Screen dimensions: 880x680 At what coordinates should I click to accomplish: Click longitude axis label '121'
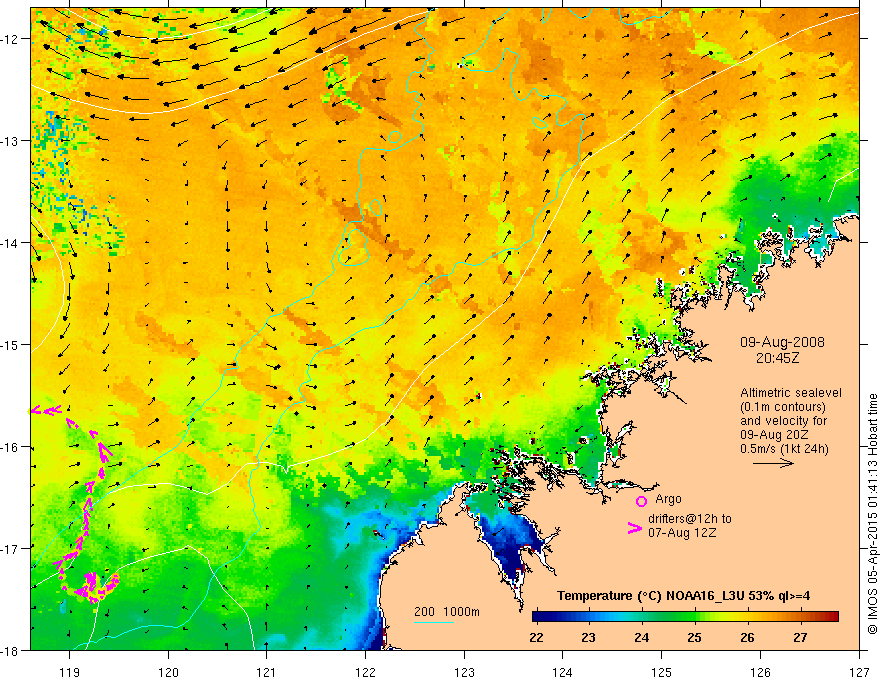coord(267,672)
